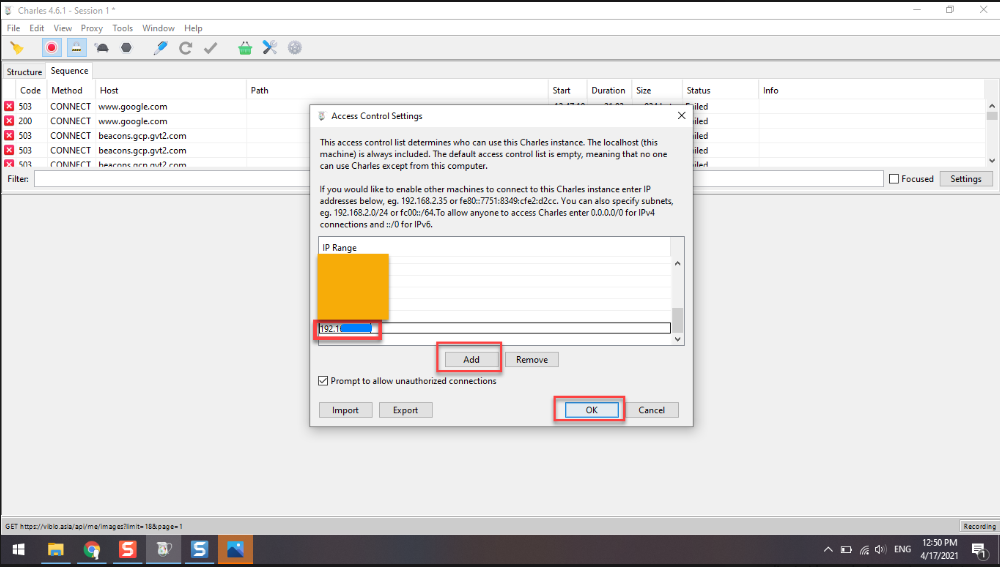Open the Photos app in the taskbar
This screenshot has height=567, width=1000.
pos(235,550)
